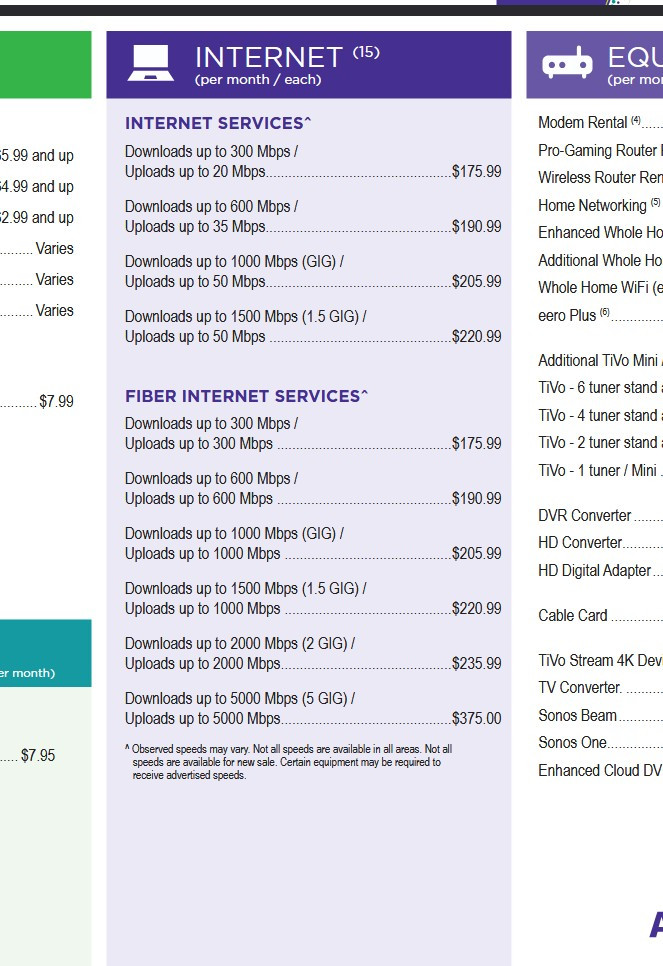663x966 pixels.
Task: Click the Home Networking footnote (5) marker
Action: [x=655, y=202]
